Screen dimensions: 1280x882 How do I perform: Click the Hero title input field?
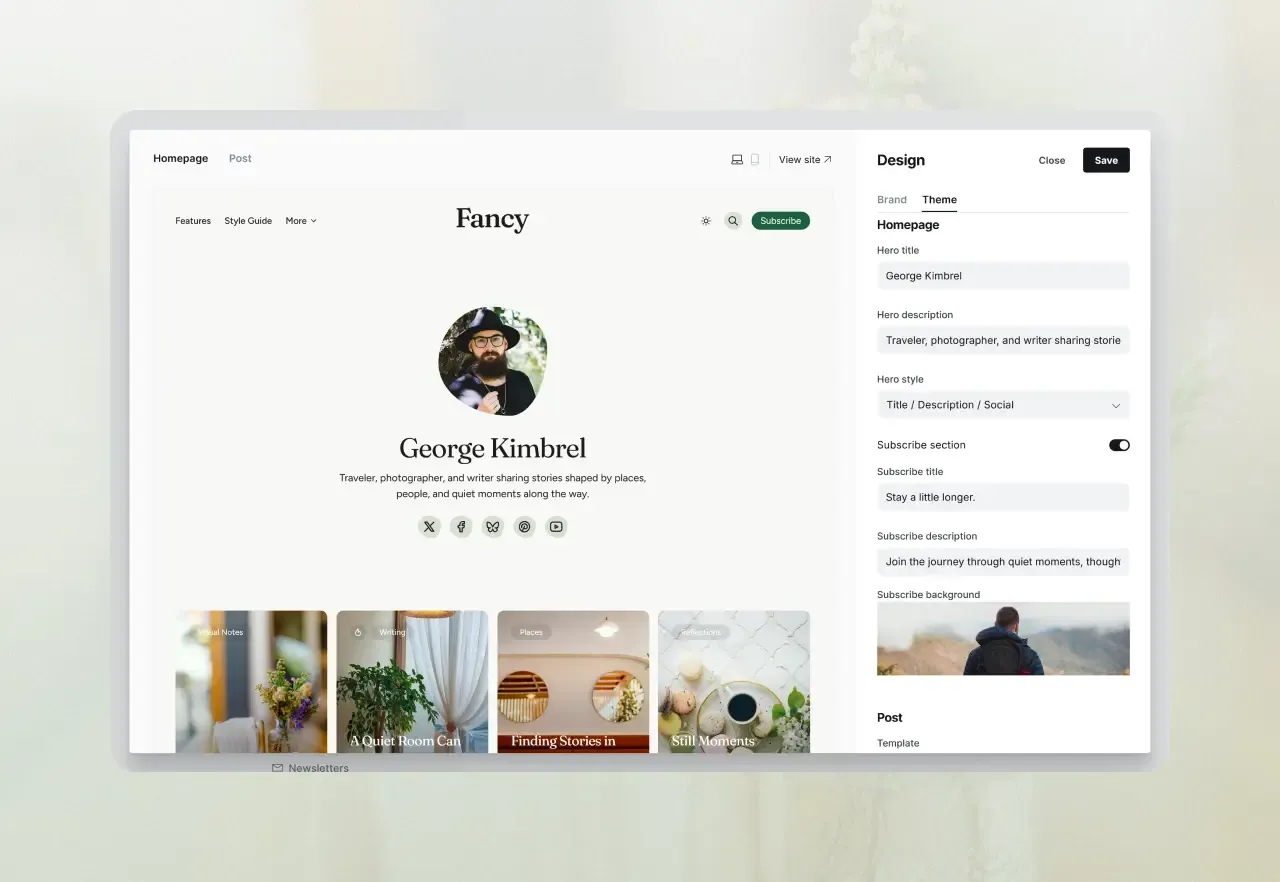click(x=1002, y=276)
